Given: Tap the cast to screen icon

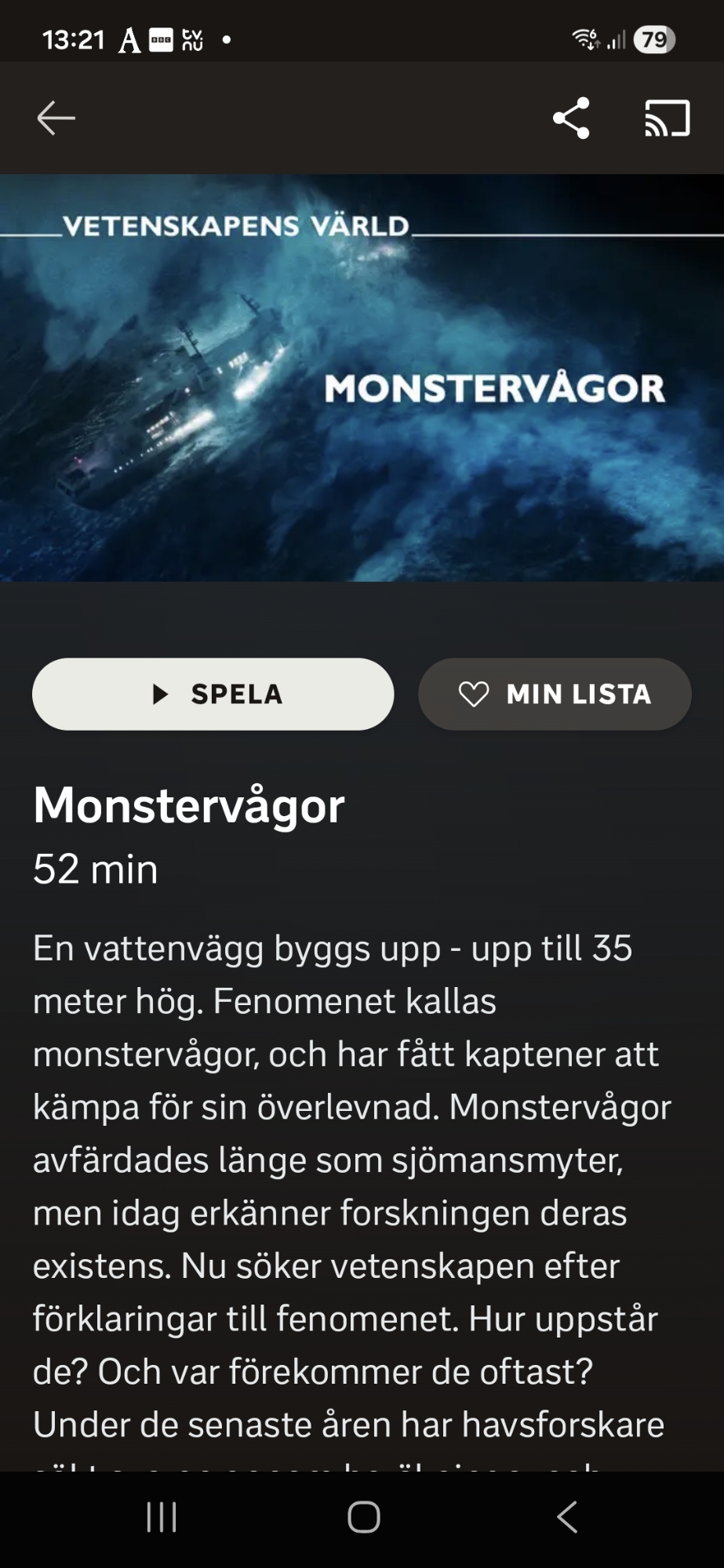Looking at the screenshot, I should [668, 118].
